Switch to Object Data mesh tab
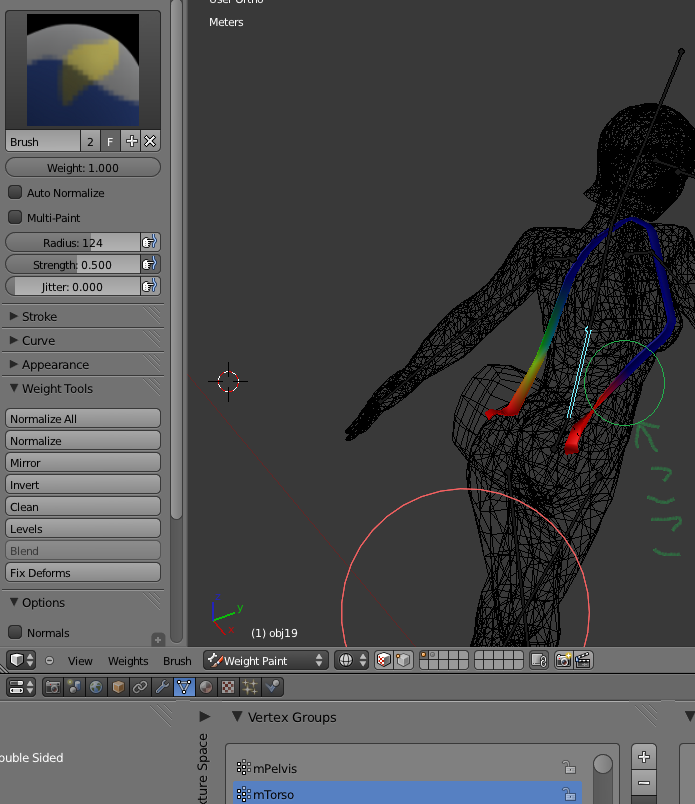The height and width of the screenshot is (804, 695). pos(184,687)
